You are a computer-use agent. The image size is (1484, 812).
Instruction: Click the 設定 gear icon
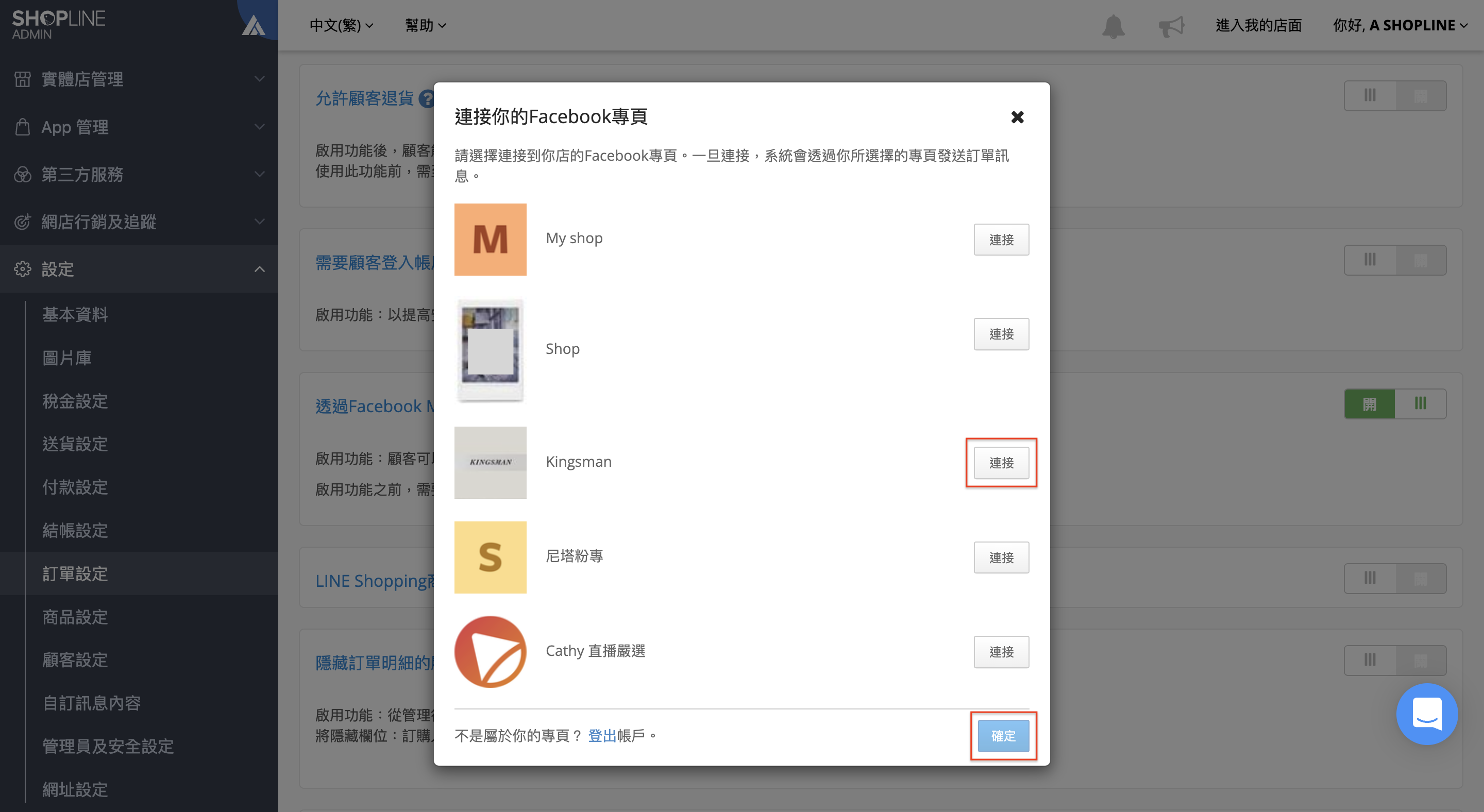(x=23, y=269)
